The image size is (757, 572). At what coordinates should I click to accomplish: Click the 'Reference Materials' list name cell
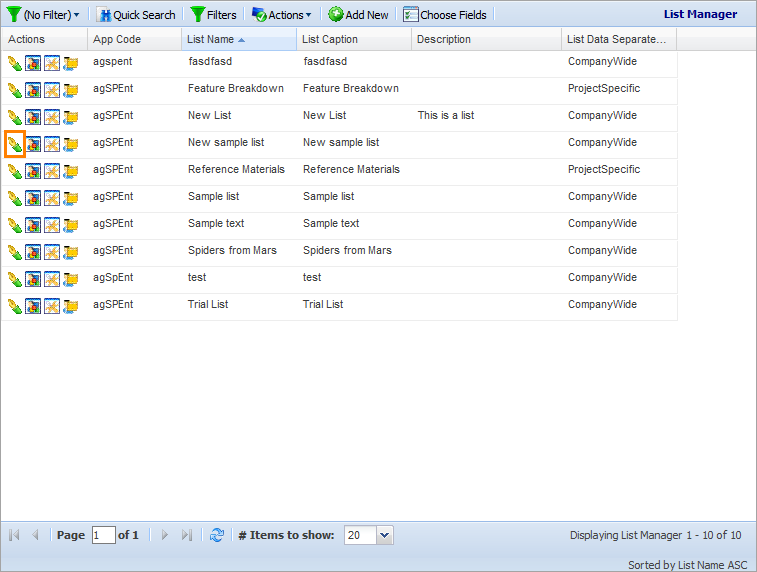(236, 169)
